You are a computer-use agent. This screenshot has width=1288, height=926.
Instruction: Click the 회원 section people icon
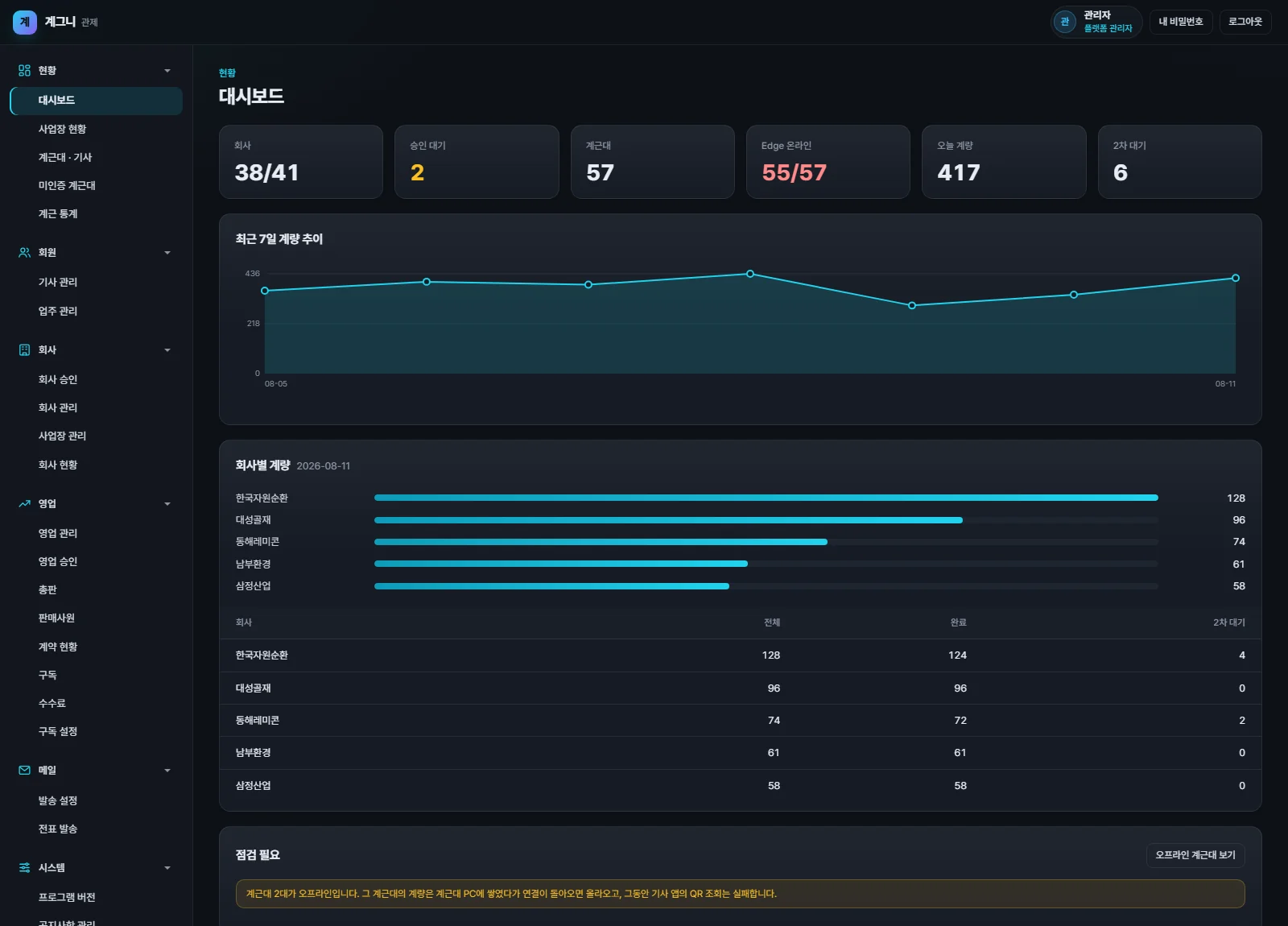coord(25,253)
